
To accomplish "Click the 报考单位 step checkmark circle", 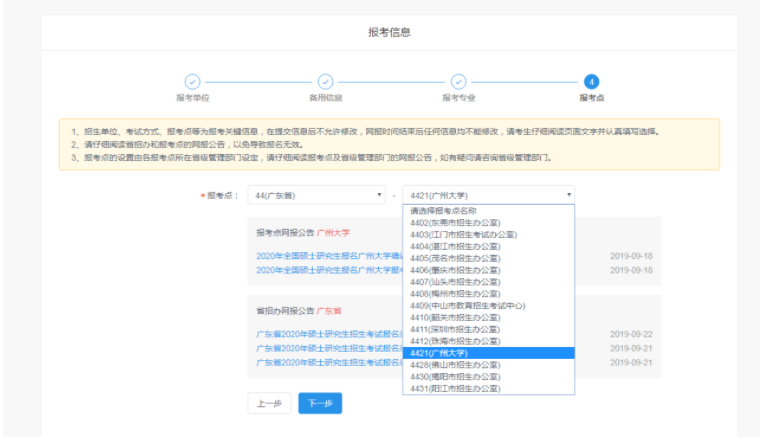I will [x=192, y=82].
